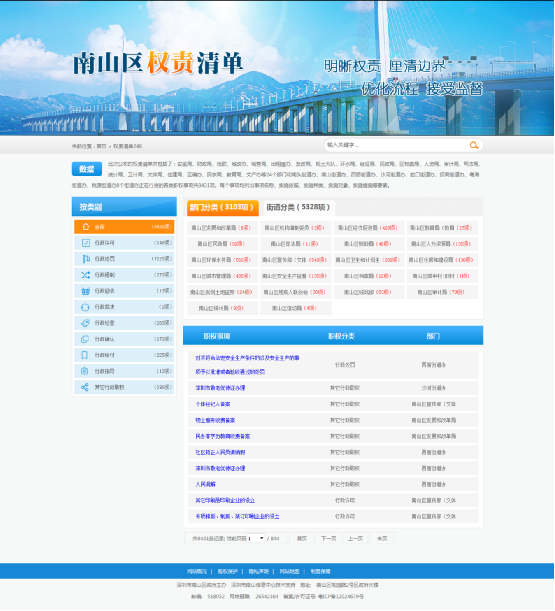The width and height of the screenshot is (555, 611).
Task: Click the basket icon for 行政征收
Action: (x=85, y=291)
